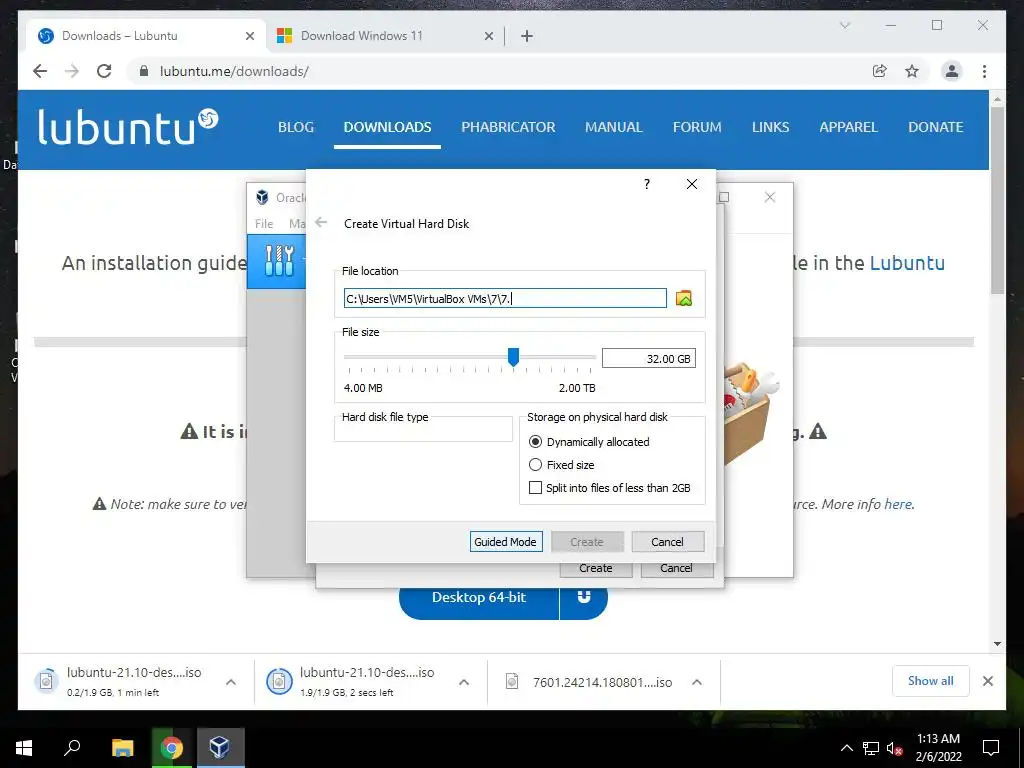Open the APPAREL menu item
Image resolution: width=1024 pixels, height=768 pixels.
click(848, 127)
